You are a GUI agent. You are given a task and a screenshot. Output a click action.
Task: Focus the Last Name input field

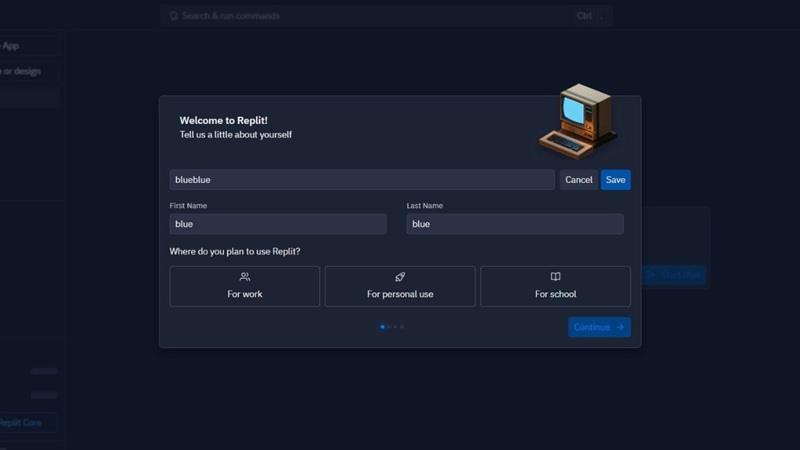pyautogui.click(x=514, y=224)
